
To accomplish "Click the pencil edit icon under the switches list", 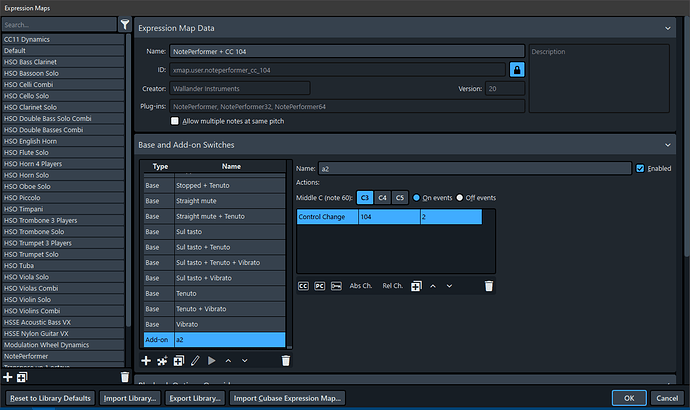I will [195, 361].
